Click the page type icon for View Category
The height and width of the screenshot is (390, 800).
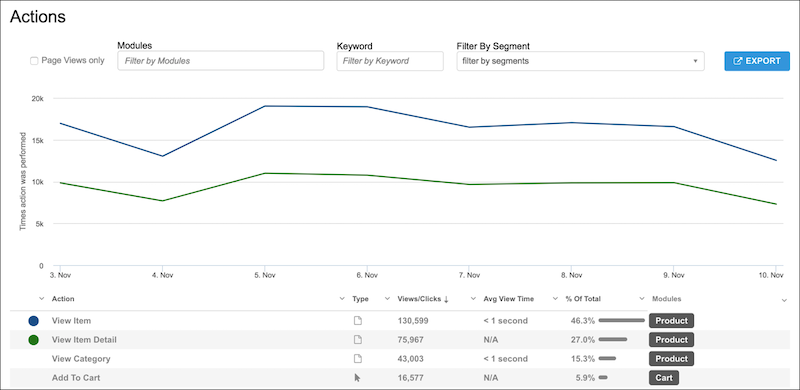coord(358,359)
